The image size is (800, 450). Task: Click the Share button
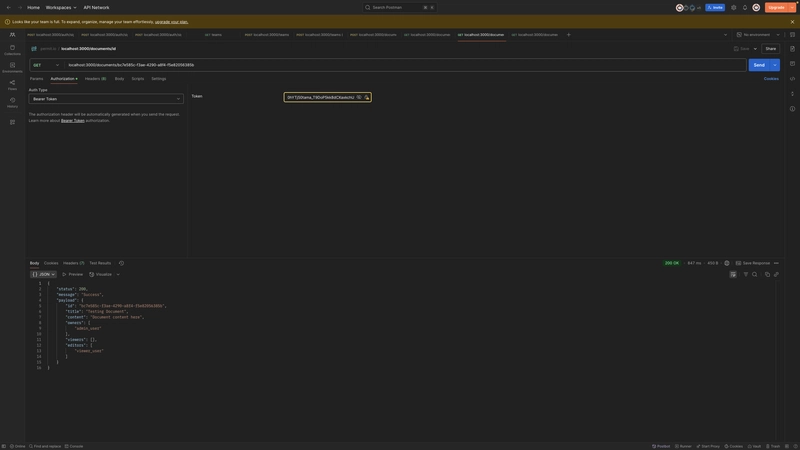point(770,49)
